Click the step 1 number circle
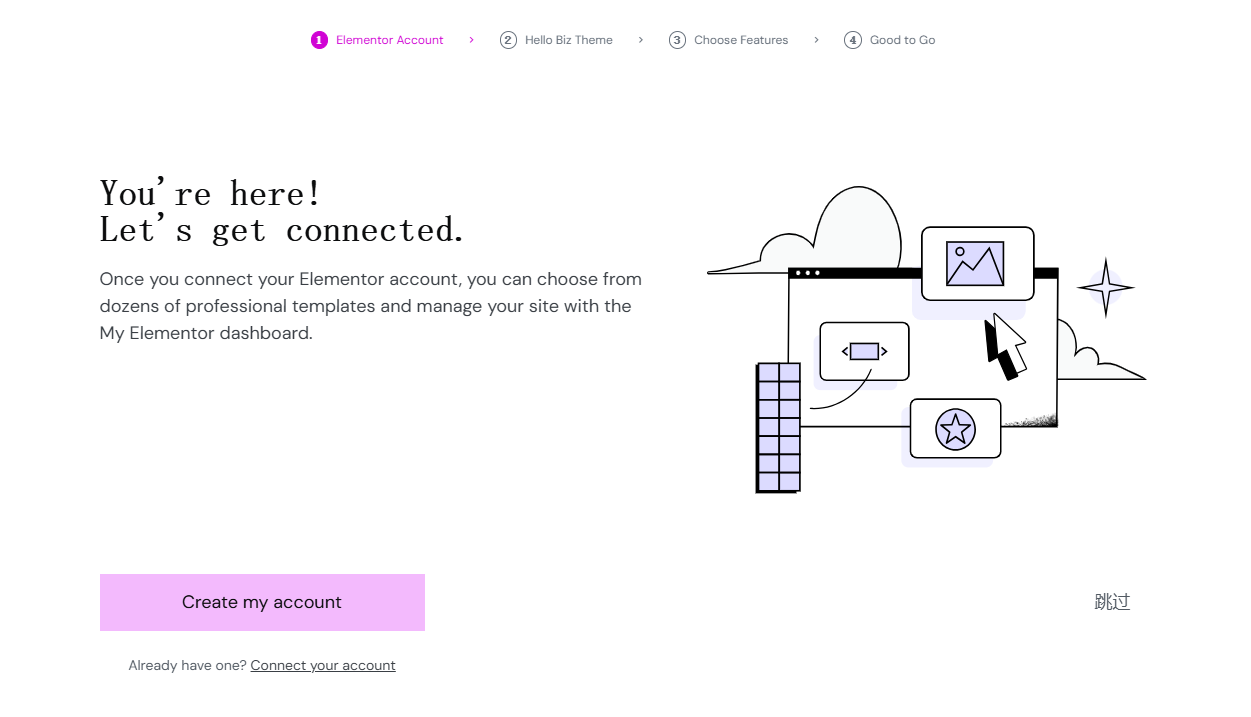 point(319,40)
